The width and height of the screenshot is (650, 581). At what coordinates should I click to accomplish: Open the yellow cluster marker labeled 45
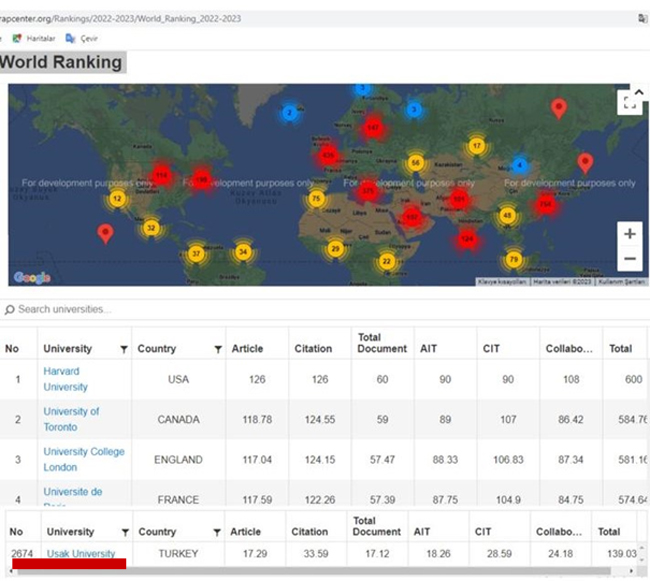(x=507, y=215)
